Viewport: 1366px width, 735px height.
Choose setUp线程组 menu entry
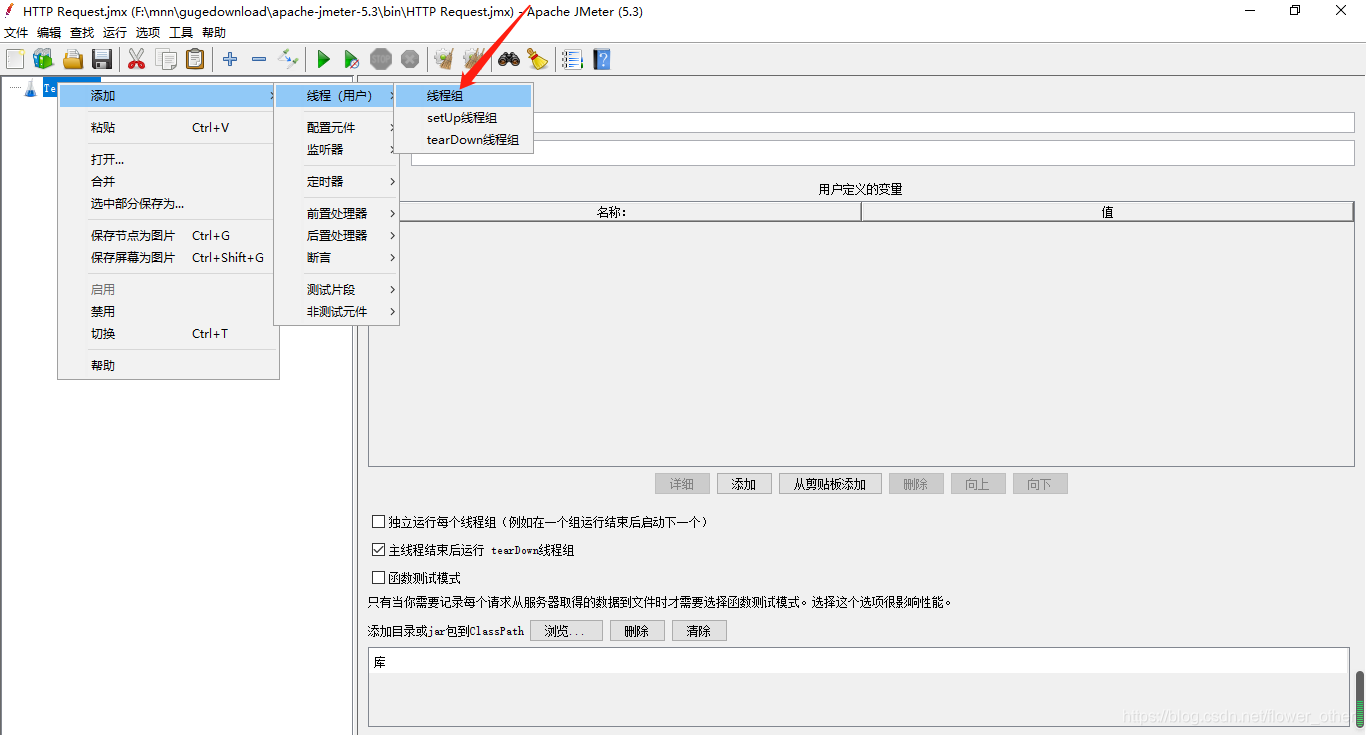click(x=464, y=118)
